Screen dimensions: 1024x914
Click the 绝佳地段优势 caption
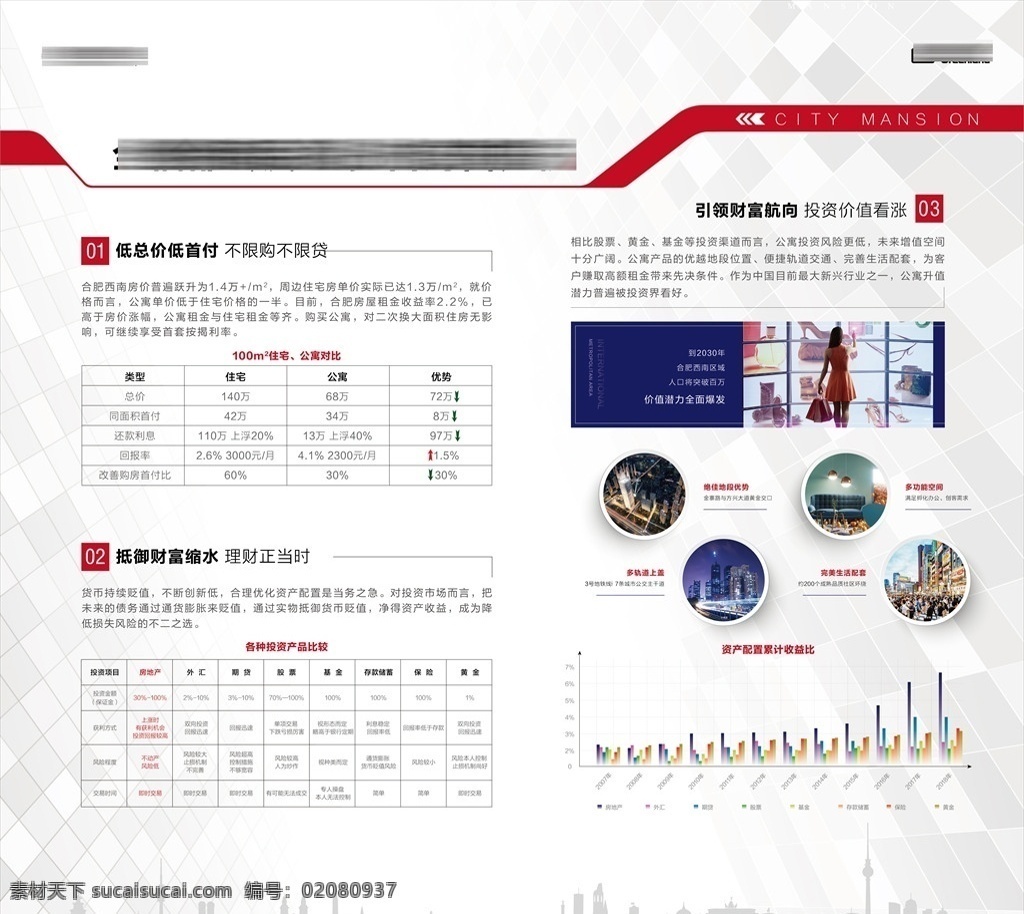pos(726,487)
